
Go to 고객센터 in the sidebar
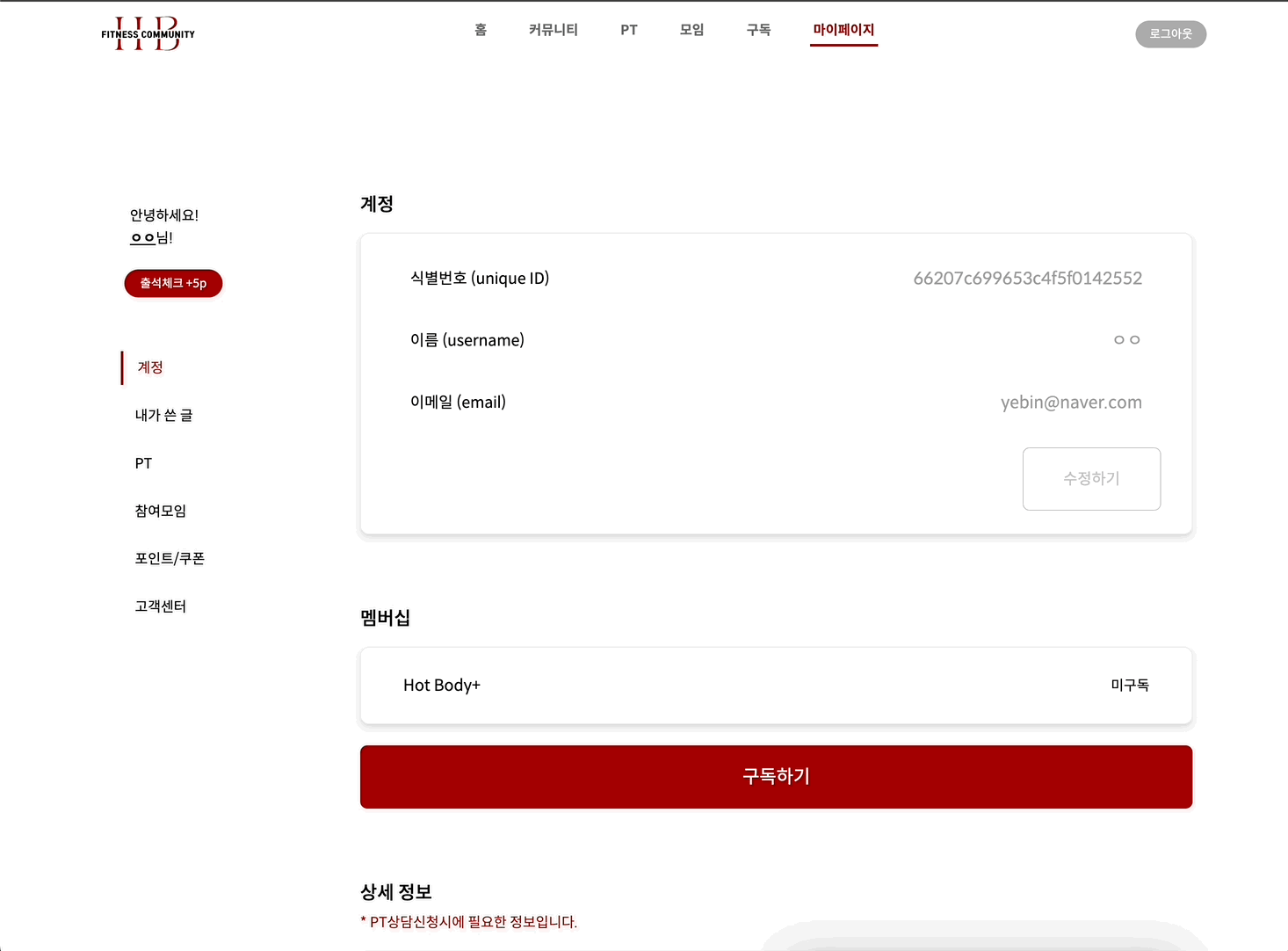point(160,606)
